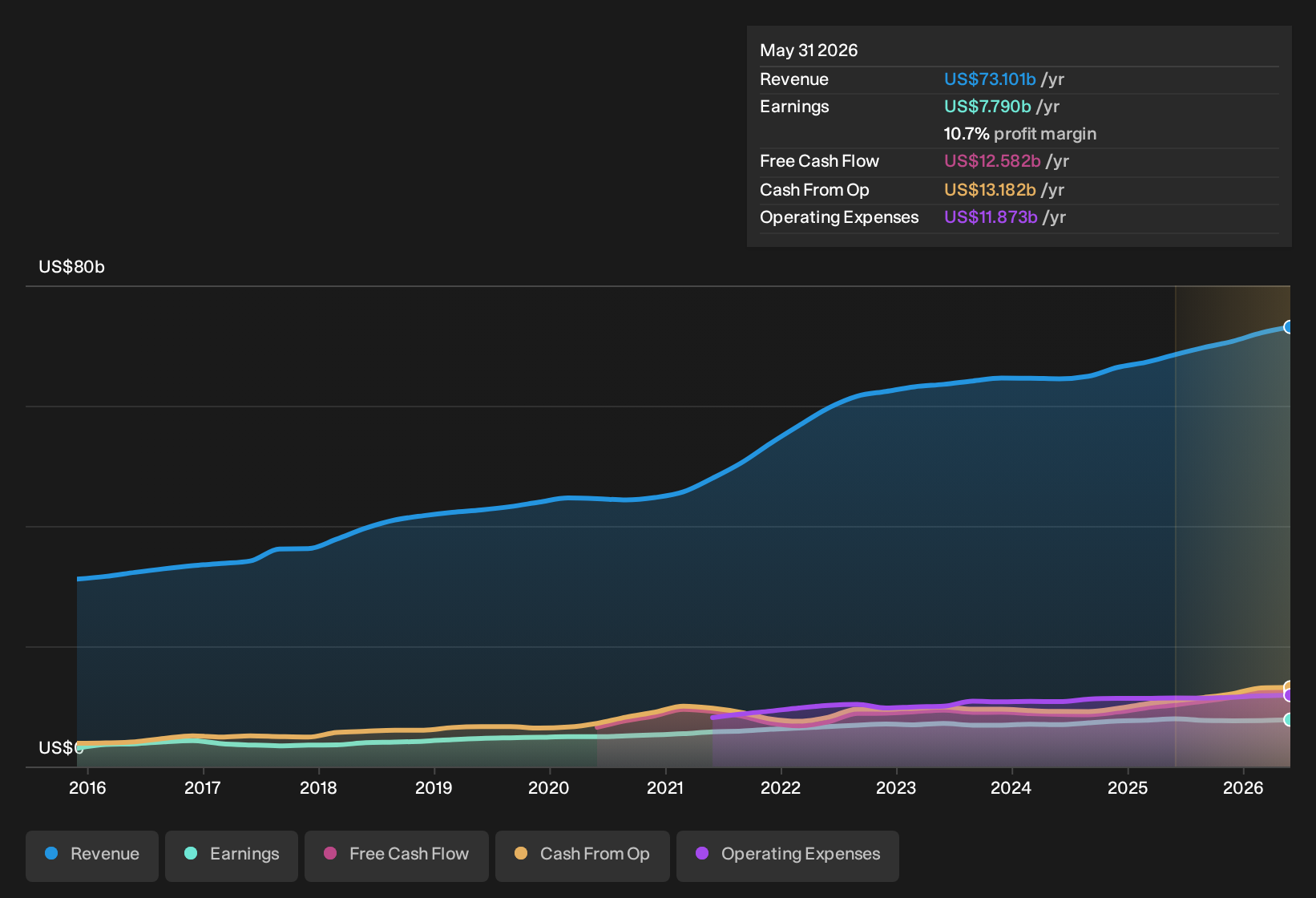
Task: Toggle the Operating Expenses legend button
Action: point(788,855)
